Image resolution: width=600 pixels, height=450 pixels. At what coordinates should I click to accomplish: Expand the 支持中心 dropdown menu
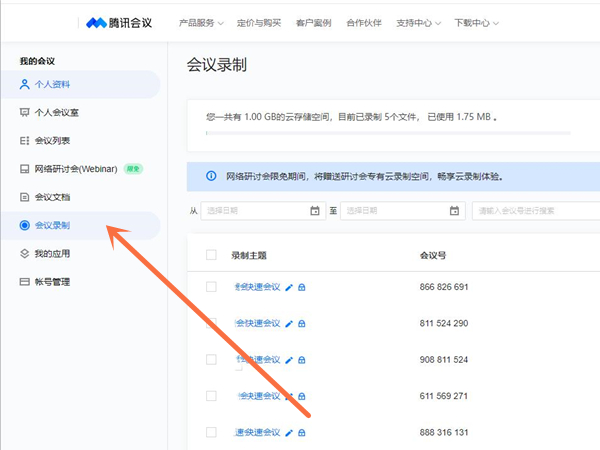click(418, 22)
